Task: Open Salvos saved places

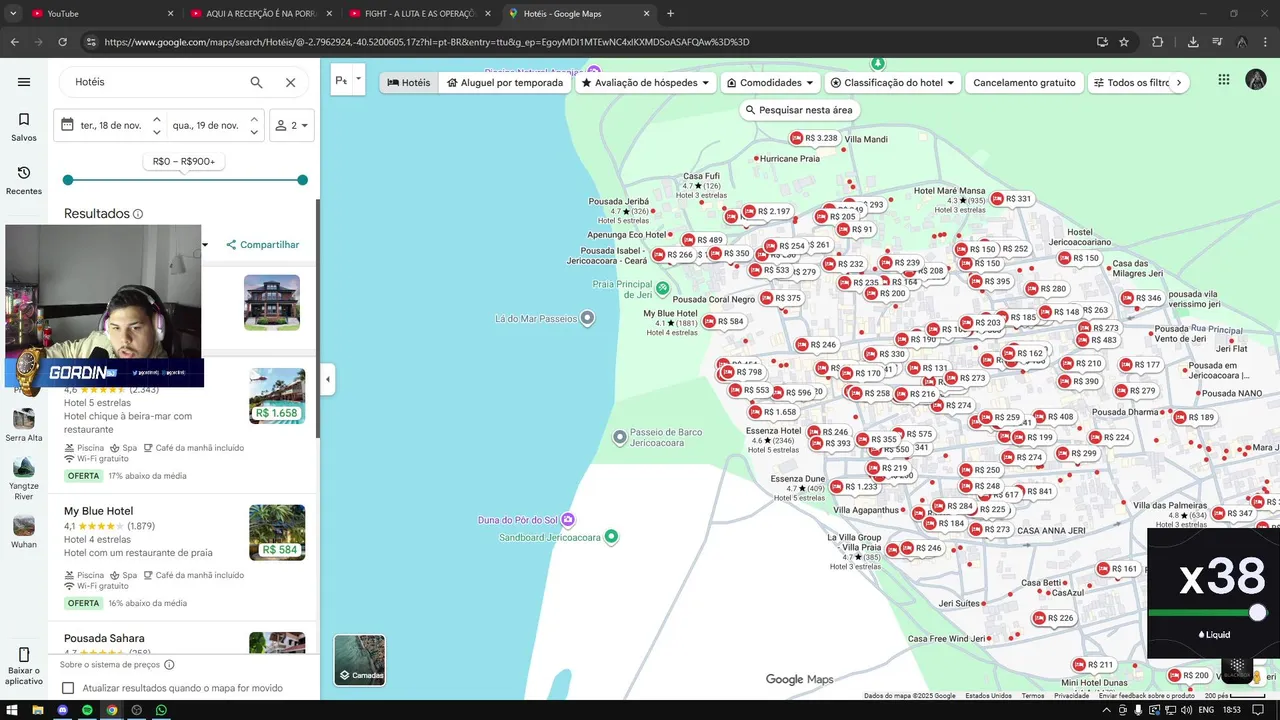Action: click(x=24, y=127)
